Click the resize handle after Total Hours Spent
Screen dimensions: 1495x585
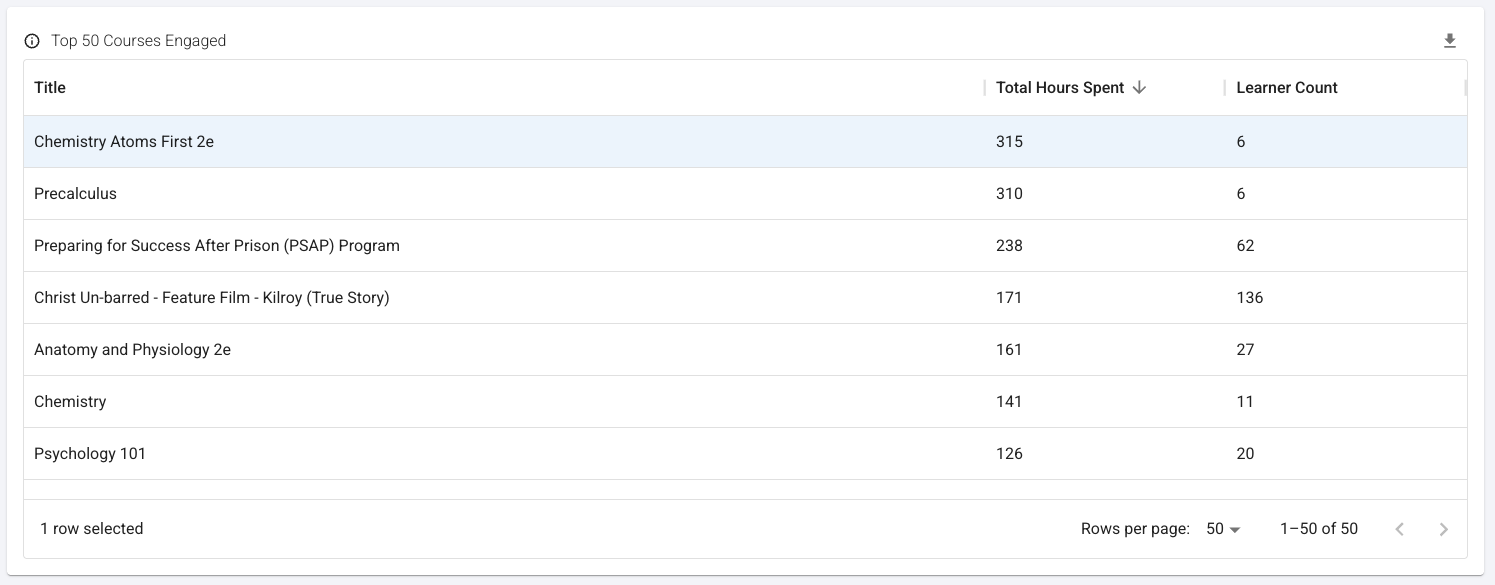pyautogui.click(x=1225, y=88)
